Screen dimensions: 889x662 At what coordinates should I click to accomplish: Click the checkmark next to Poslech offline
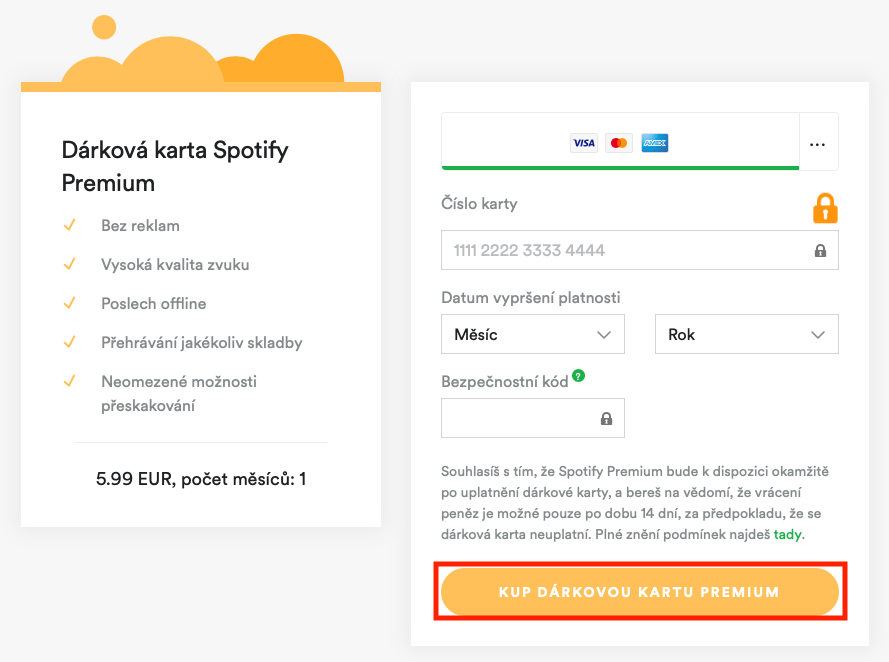tap(70, 303)
